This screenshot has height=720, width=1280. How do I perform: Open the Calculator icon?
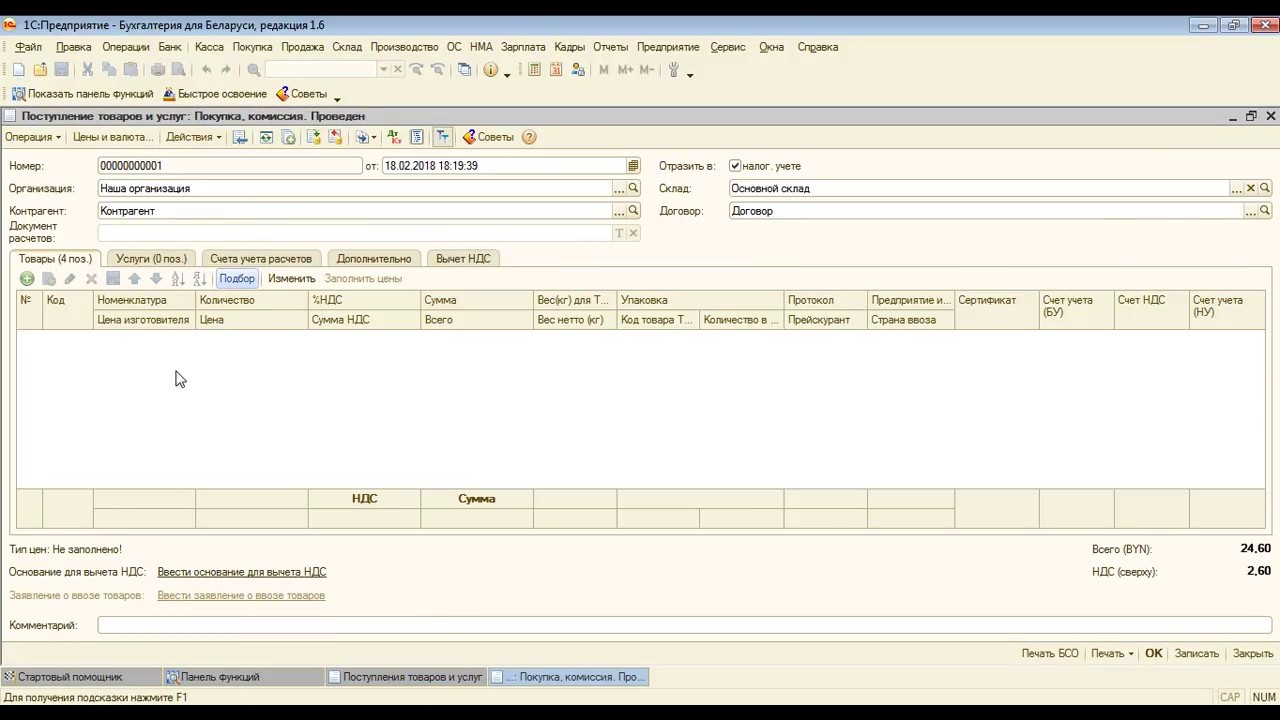tap(534, 70)
